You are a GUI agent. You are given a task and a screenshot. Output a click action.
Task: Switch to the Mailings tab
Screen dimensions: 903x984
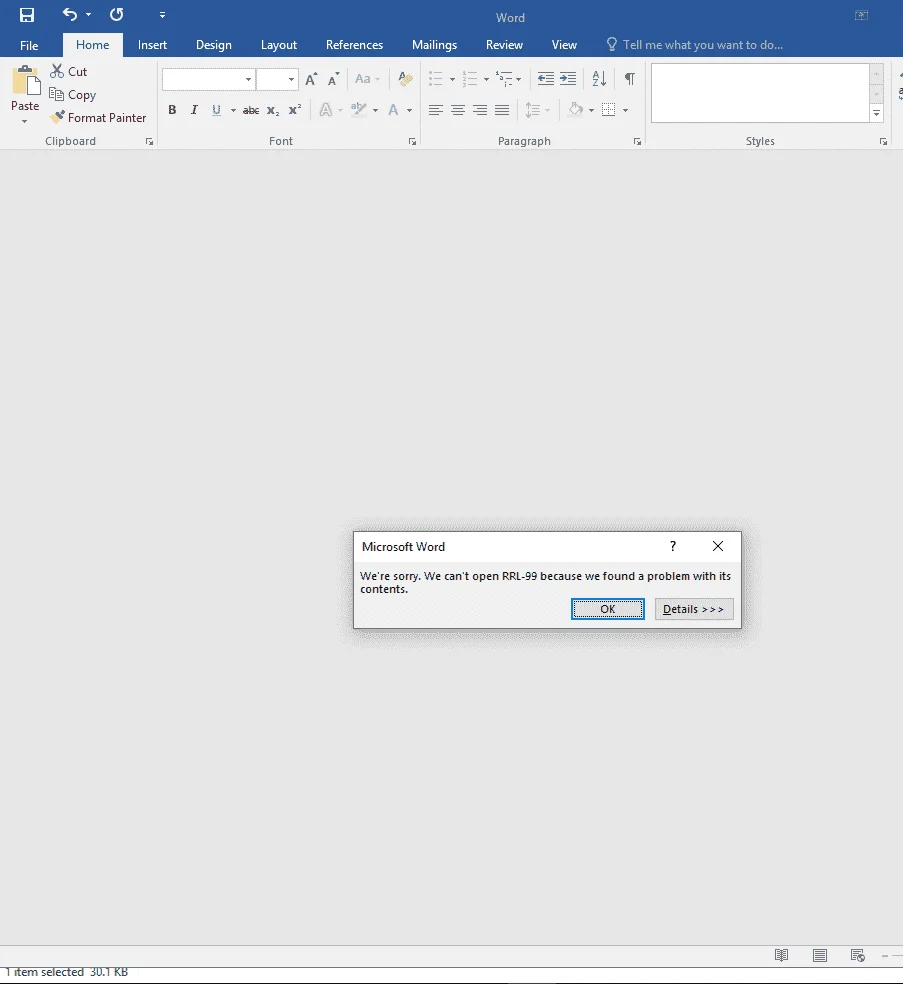(x=434, y=45)
